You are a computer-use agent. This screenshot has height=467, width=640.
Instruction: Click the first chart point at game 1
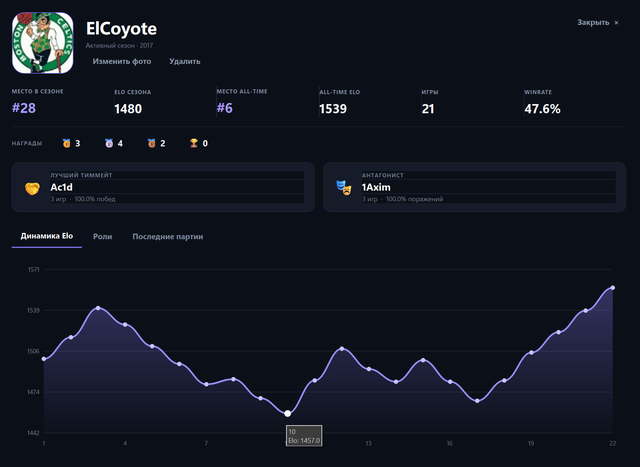coord(44,359)
